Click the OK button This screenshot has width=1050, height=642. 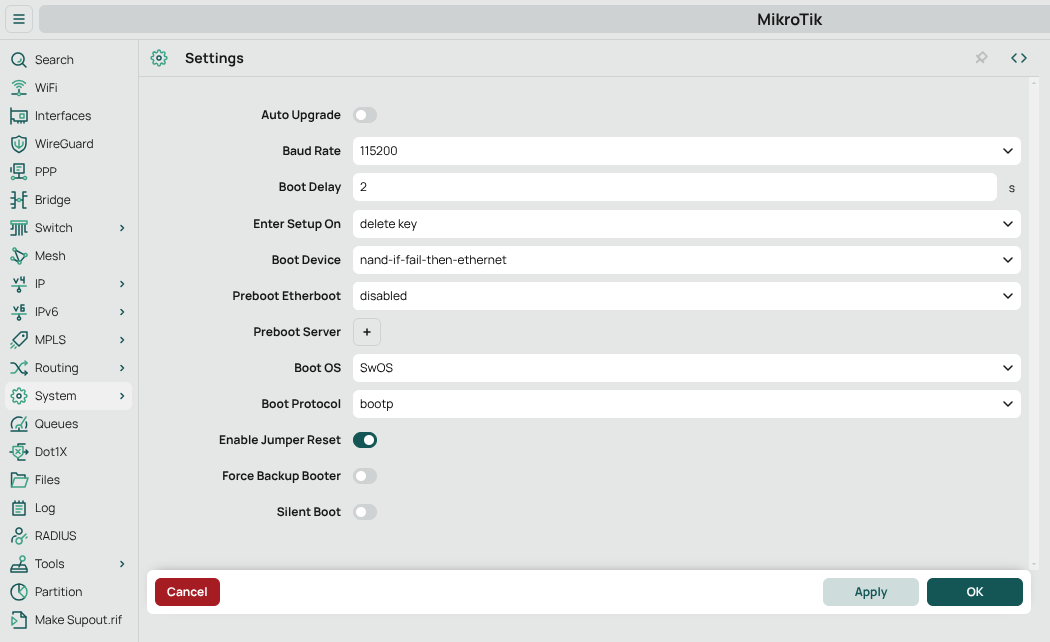click(x=974, y=592)
